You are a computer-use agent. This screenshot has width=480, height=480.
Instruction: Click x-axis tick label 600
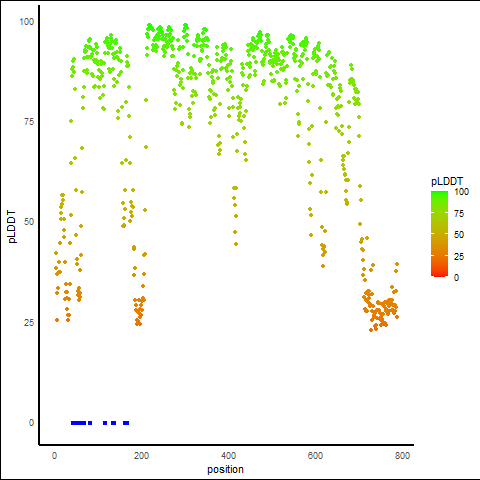point(315,456)
